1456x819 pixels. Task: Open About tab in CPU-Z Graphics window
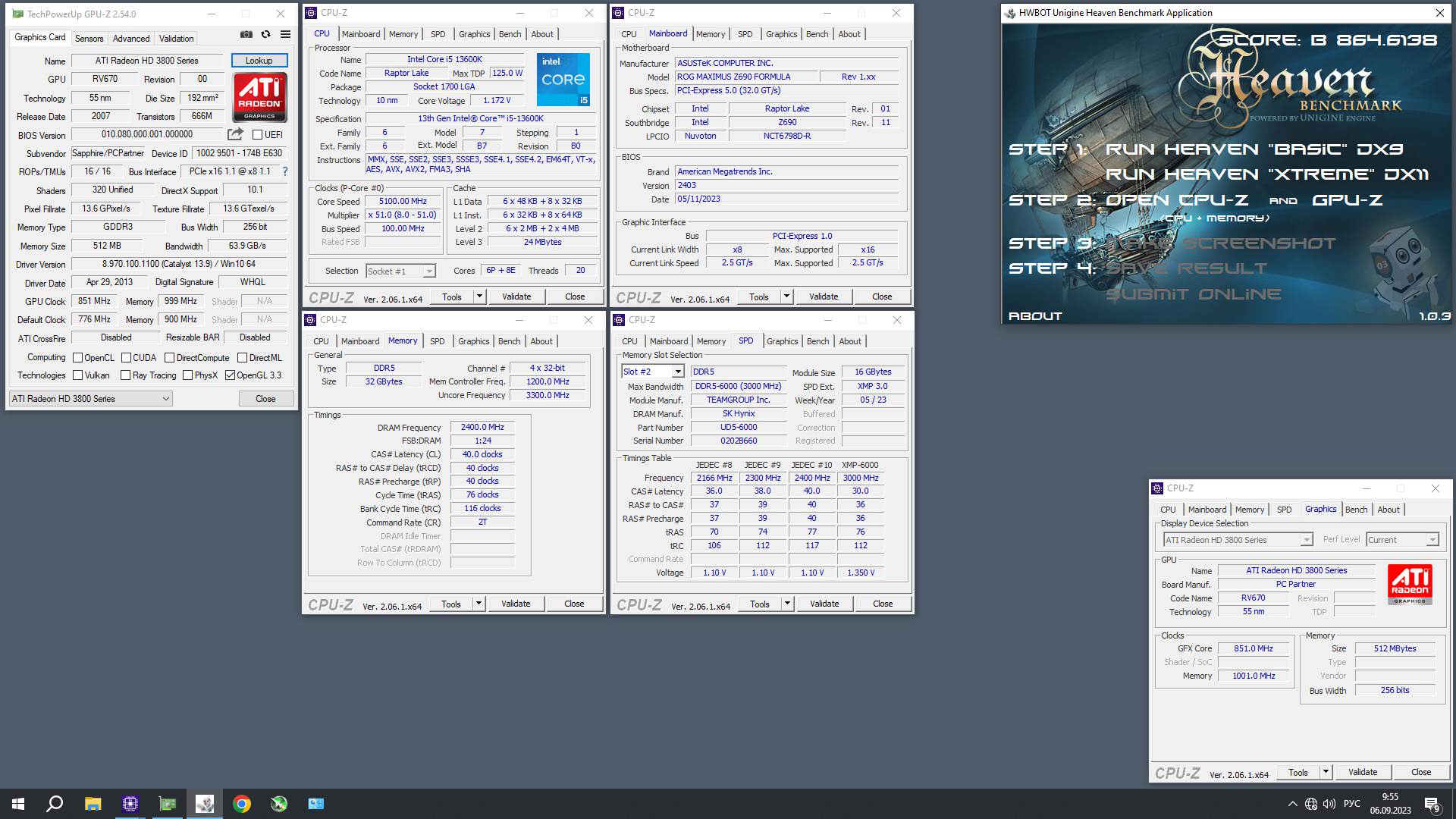pos(1389,510)
